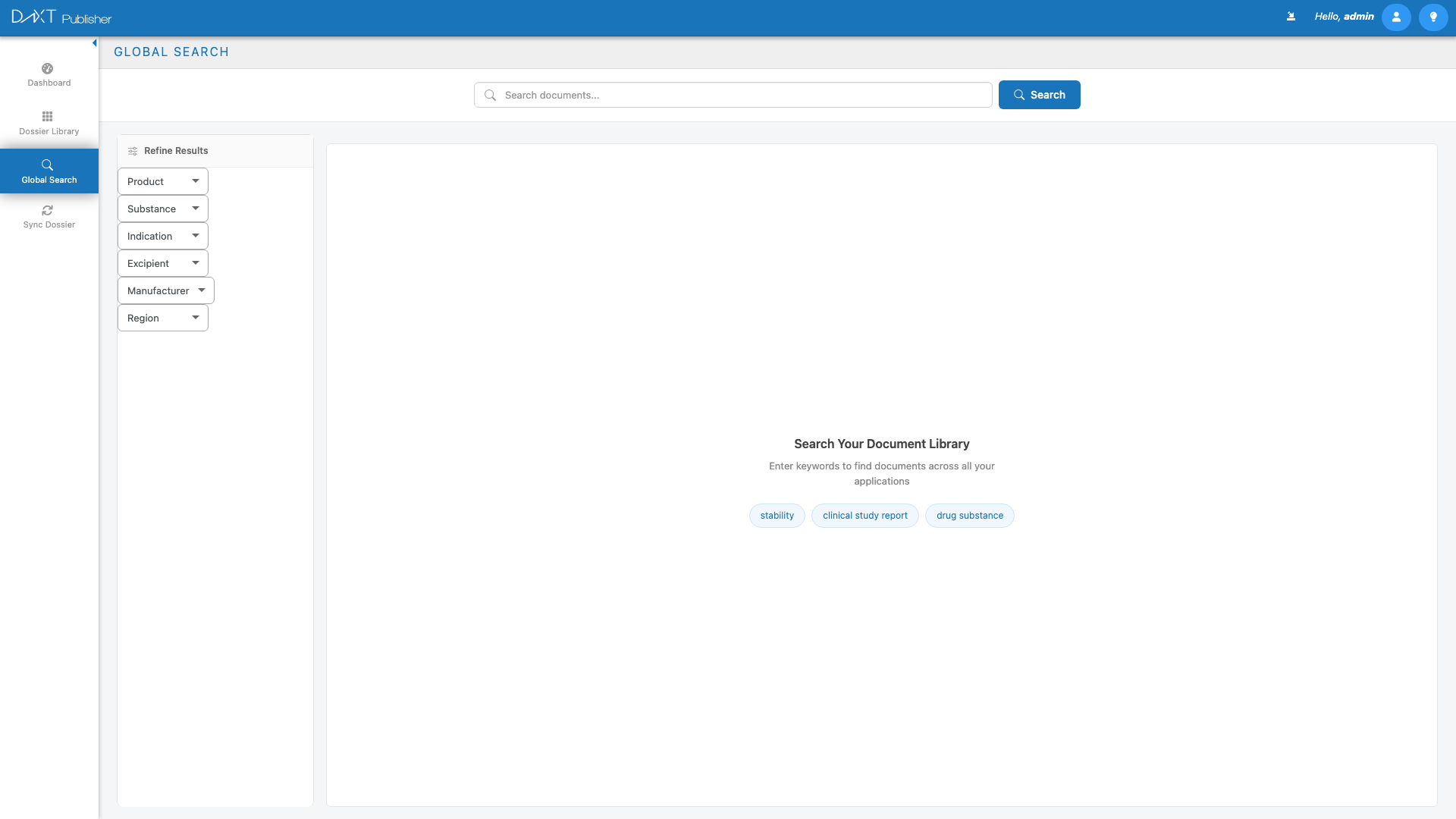Click the Sync Dossier sidebar icon
1456x819 pixels.
[49, 217]
